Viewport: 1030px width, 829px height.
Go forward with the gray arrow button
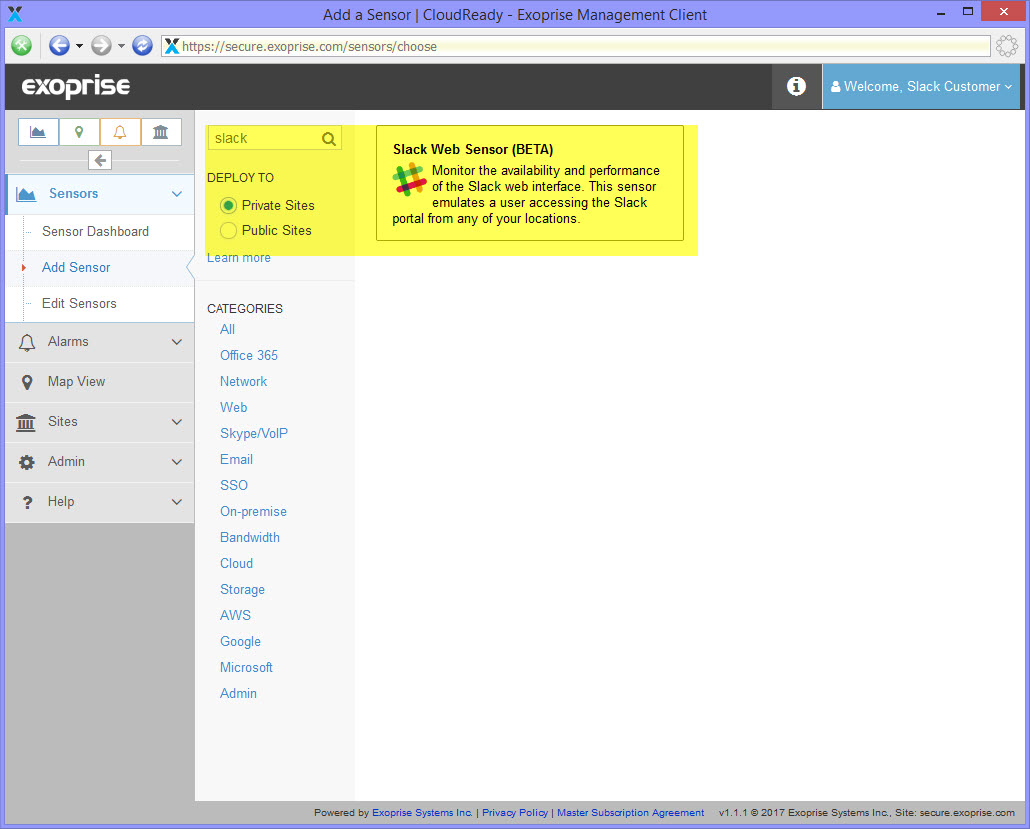coord(101,45)
